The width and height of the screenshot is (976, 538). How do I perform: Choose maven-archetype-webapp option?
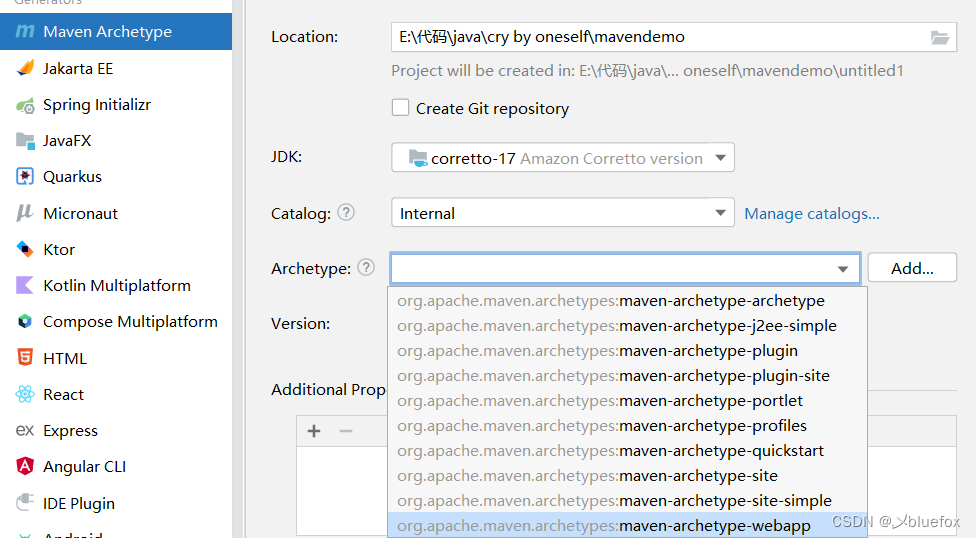tap(627, 525)
